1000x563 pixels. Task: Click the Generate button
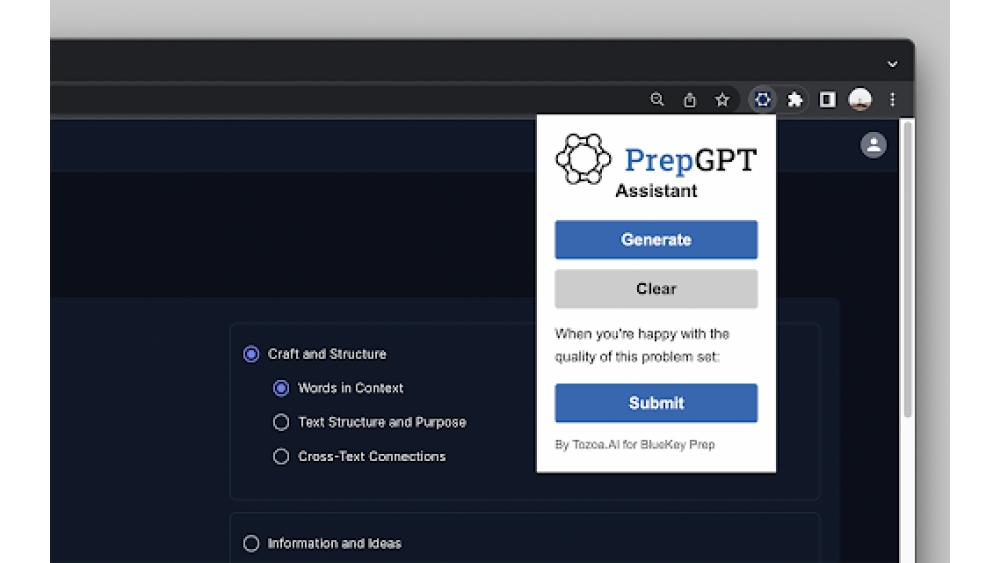656,240
